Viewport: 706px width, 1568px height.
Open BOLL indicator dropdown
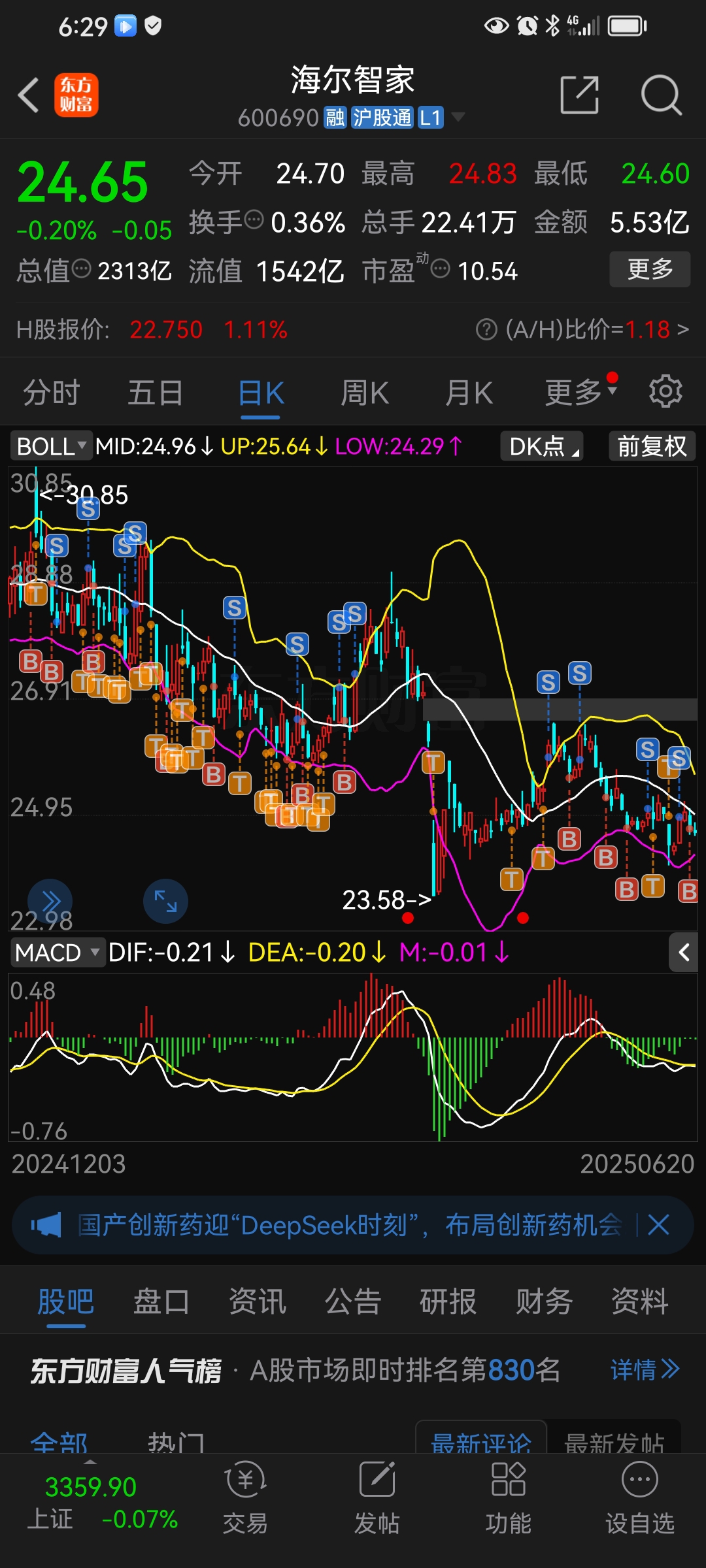(51, 446)
